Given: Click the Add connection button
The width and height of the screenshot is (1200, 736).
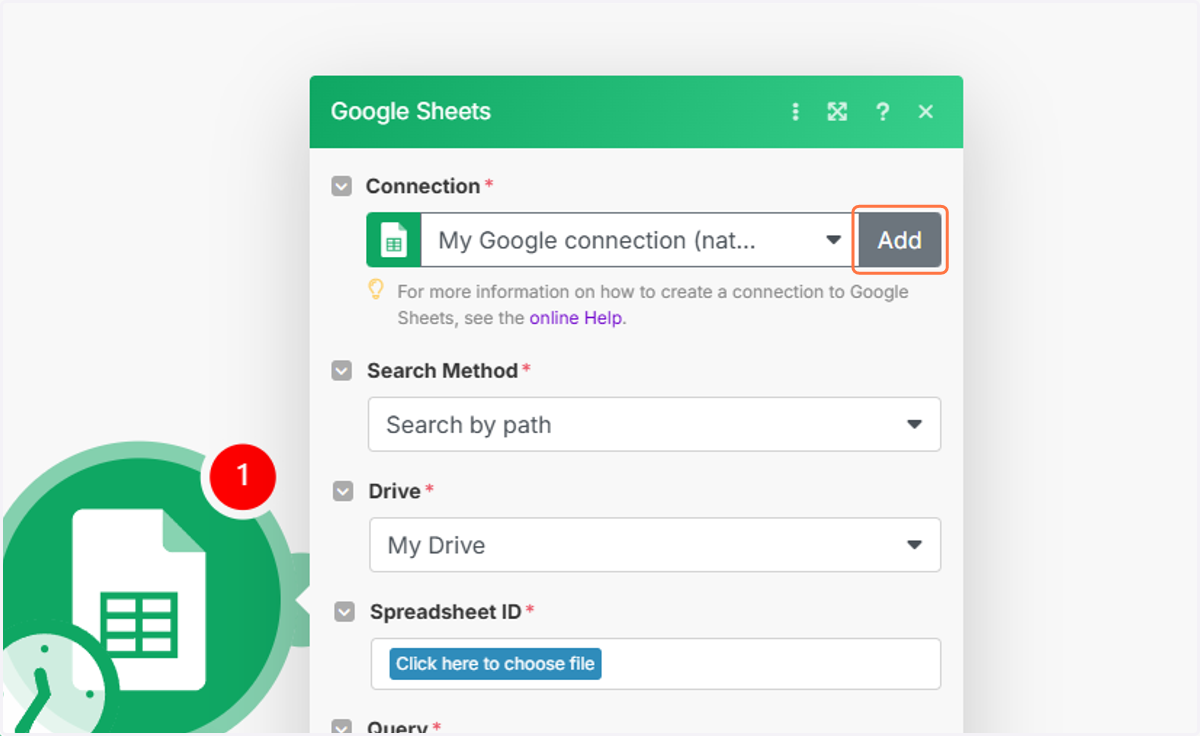Looking at the screenshot, I should pos(899,240).
